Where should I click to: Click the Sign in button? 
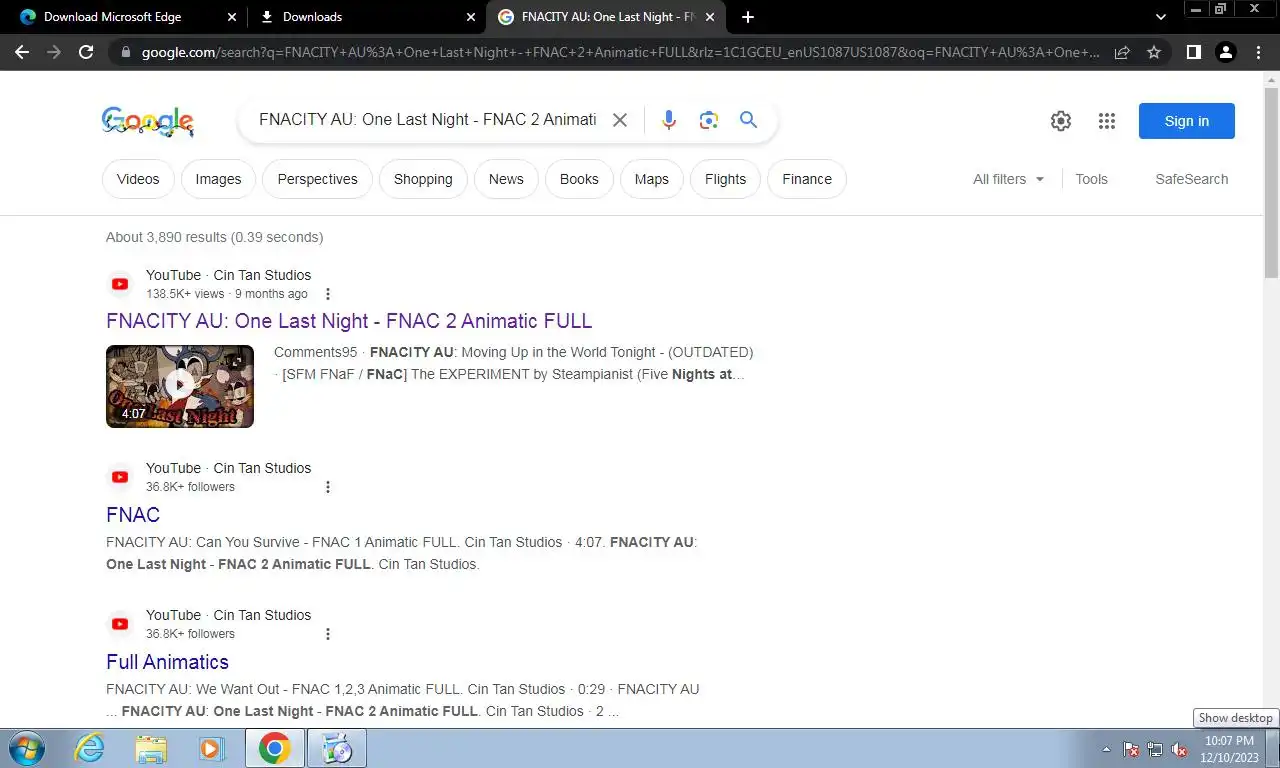(1187, 121)
